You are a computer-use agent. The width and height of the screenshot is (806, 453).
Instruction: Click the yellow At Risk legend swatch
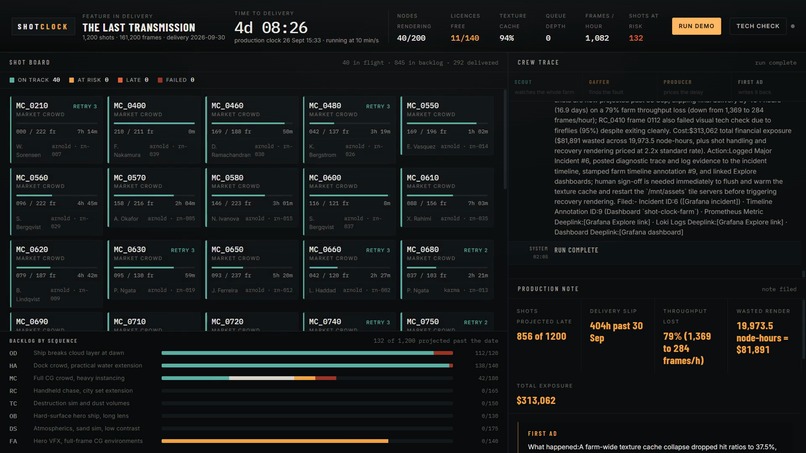coord(71,80)
